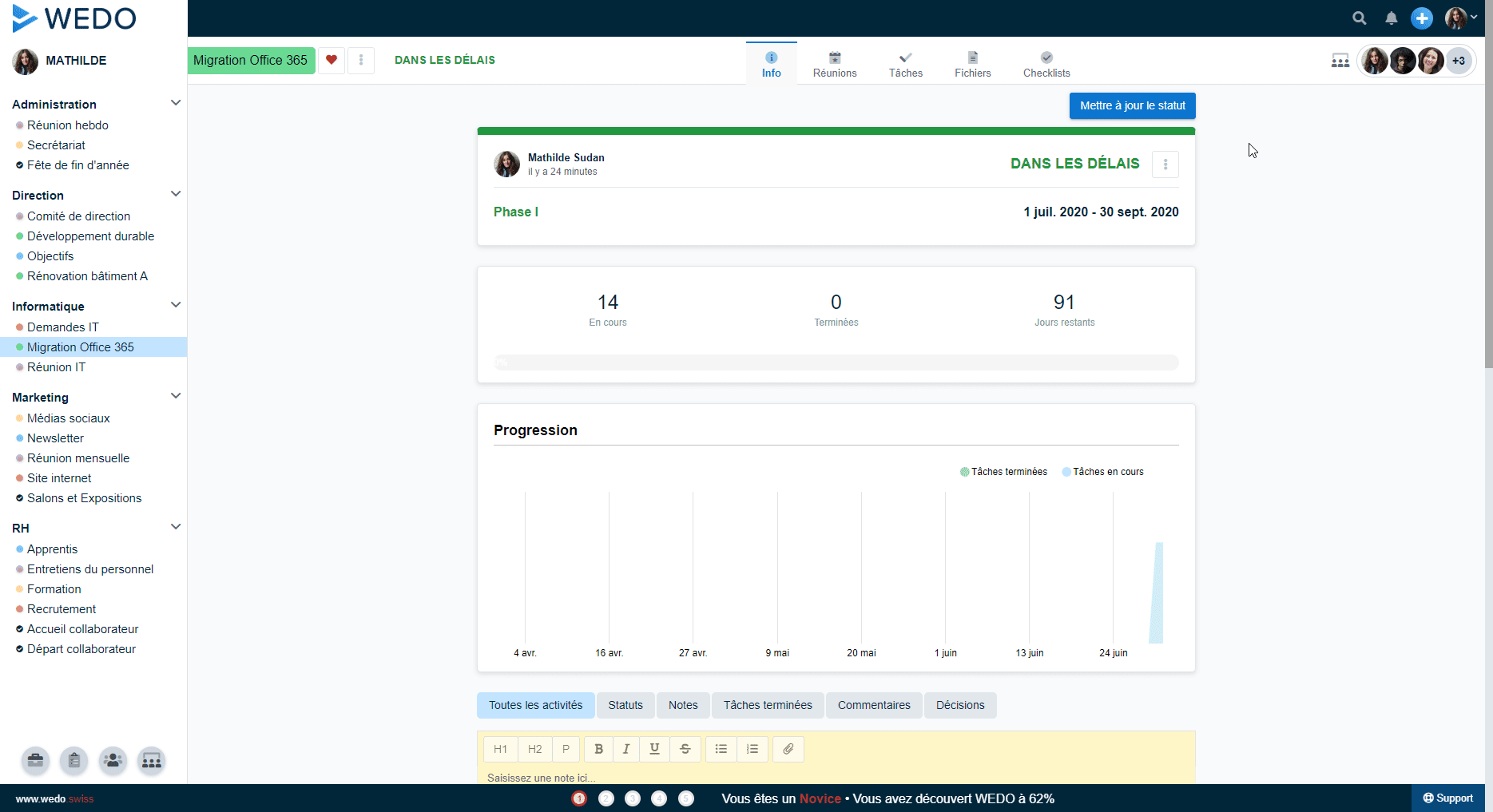The height and width of the screenshot is (812, 1493).
Task: Select the Tâches terminées filter
Action: click(768, 705)
